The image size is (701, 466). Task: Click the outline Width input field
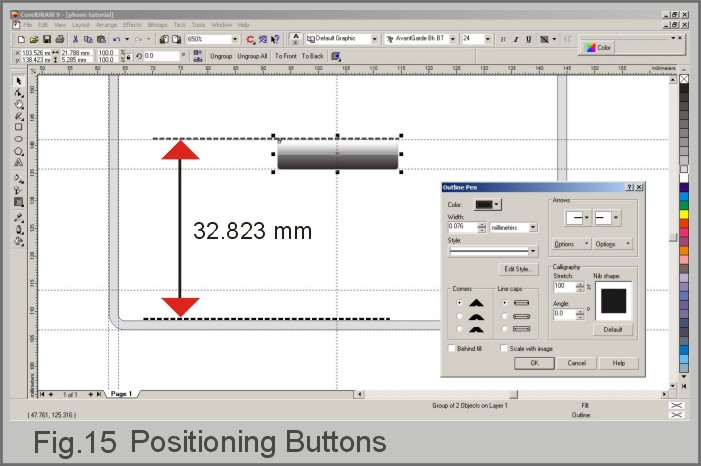tap(462, 227)
